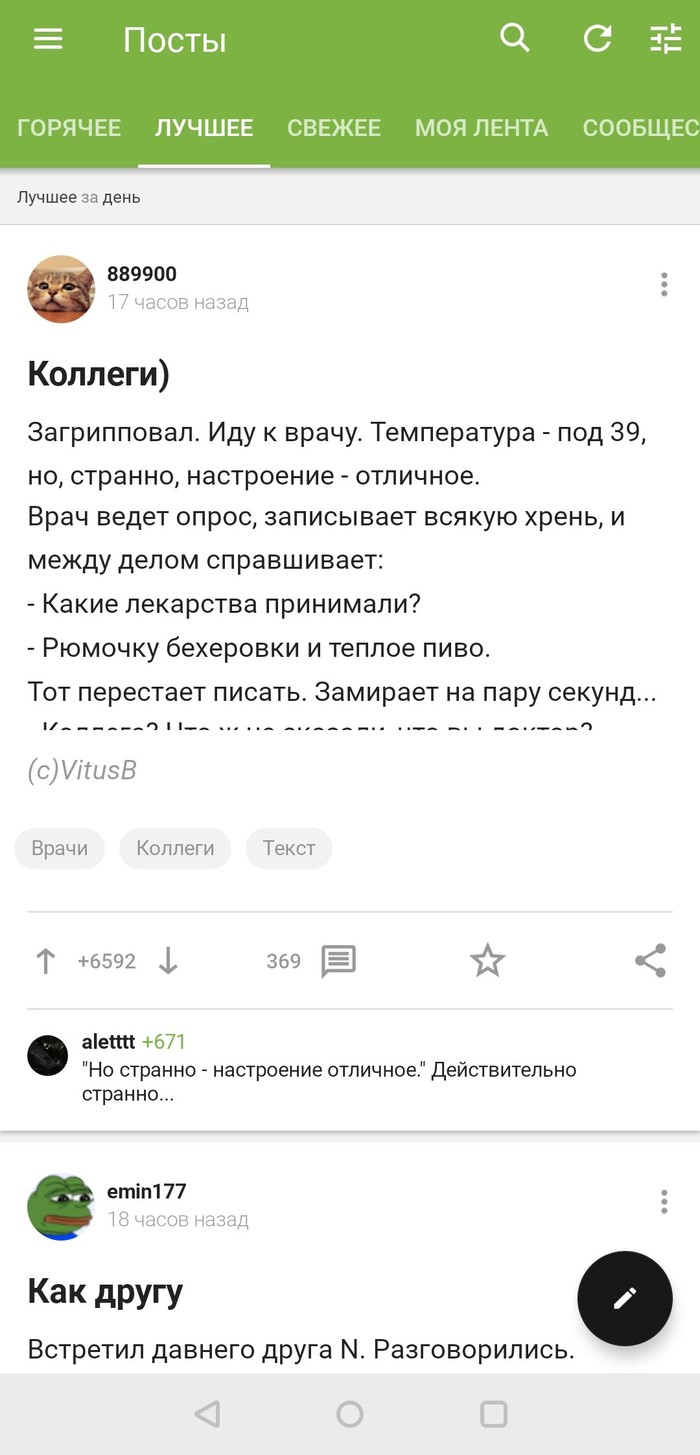Open the hamburger navigation menu

[x=48, y=39]
